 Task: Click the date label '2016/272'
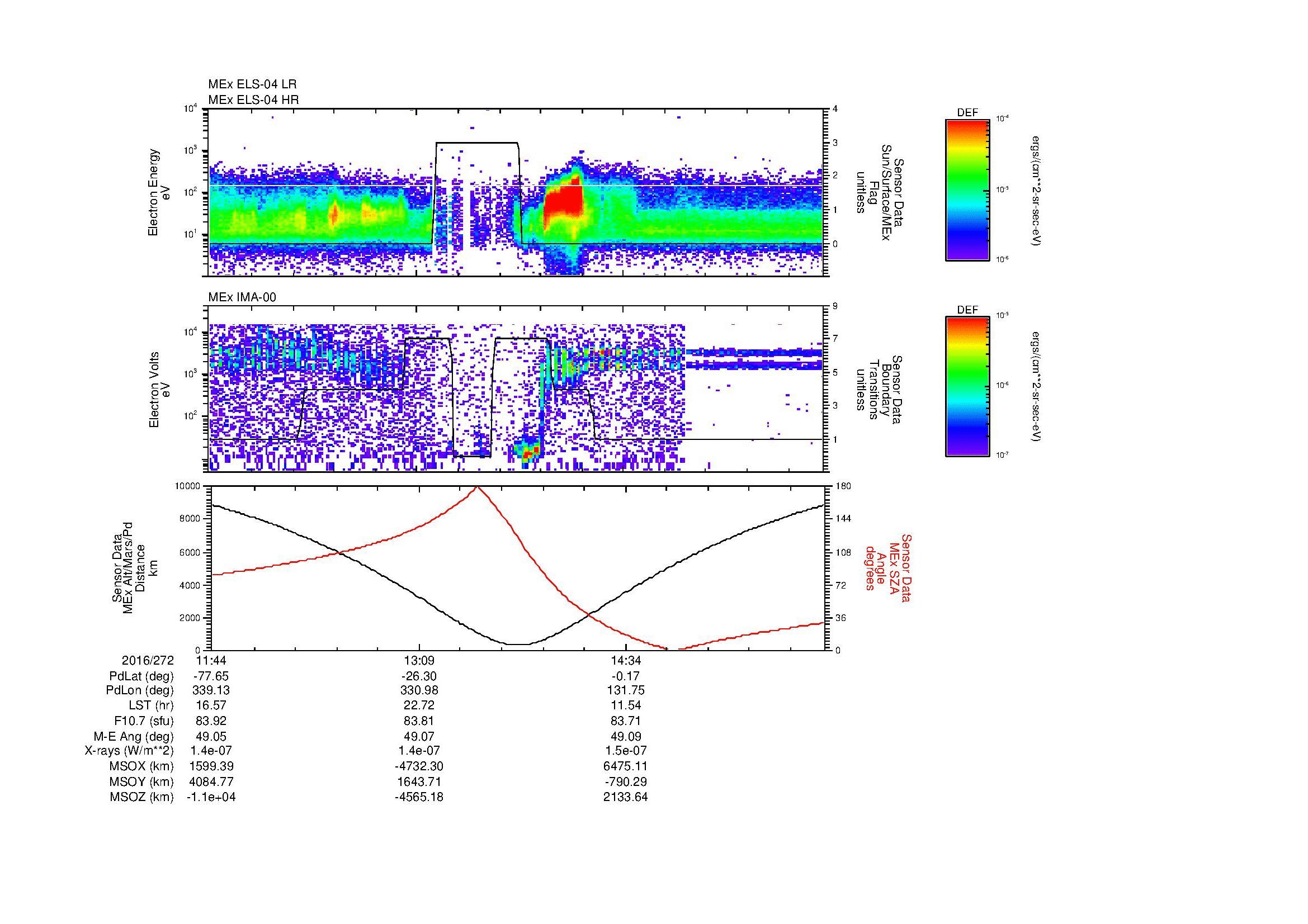(148, 660)
